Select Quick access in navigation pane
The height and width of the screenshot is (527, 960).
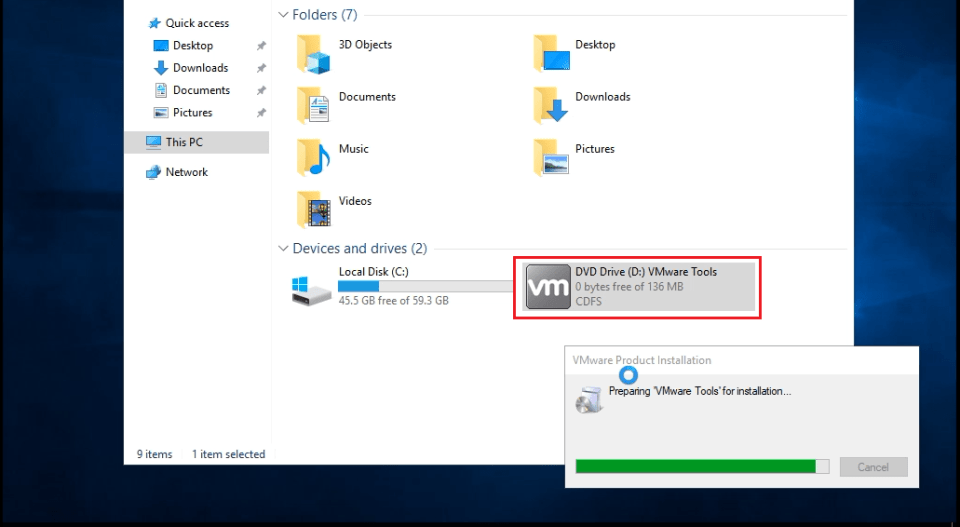(x=197, y=23)
